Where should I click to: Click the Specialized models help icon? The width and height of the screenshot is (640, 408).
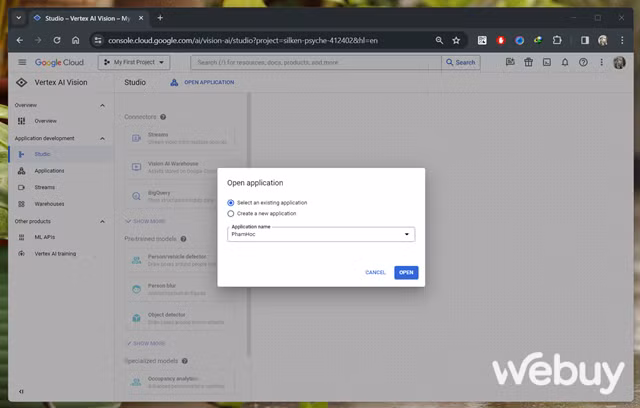(x=185, y=361)
